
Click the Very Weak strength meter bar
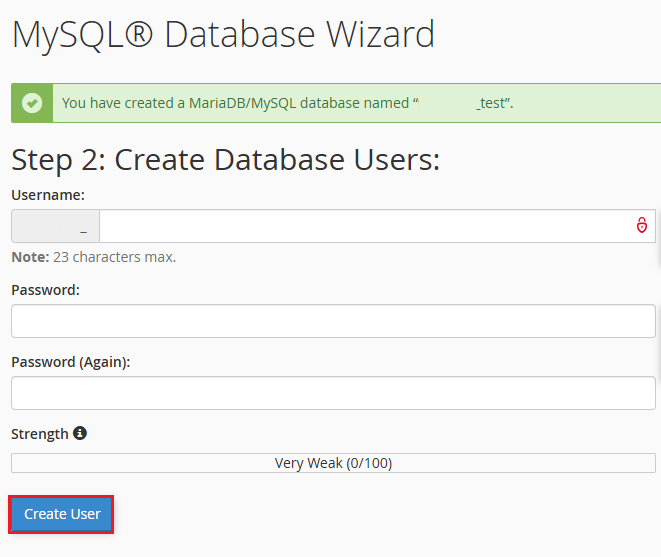tap(333, 463)
